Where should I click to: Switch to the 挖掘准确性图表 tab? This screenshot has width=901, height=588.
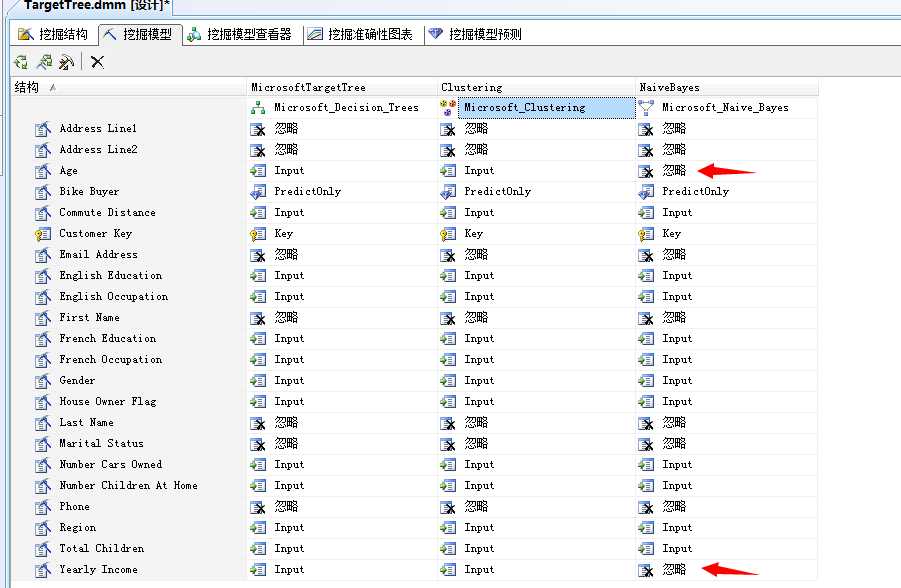(x=360, y=34)
